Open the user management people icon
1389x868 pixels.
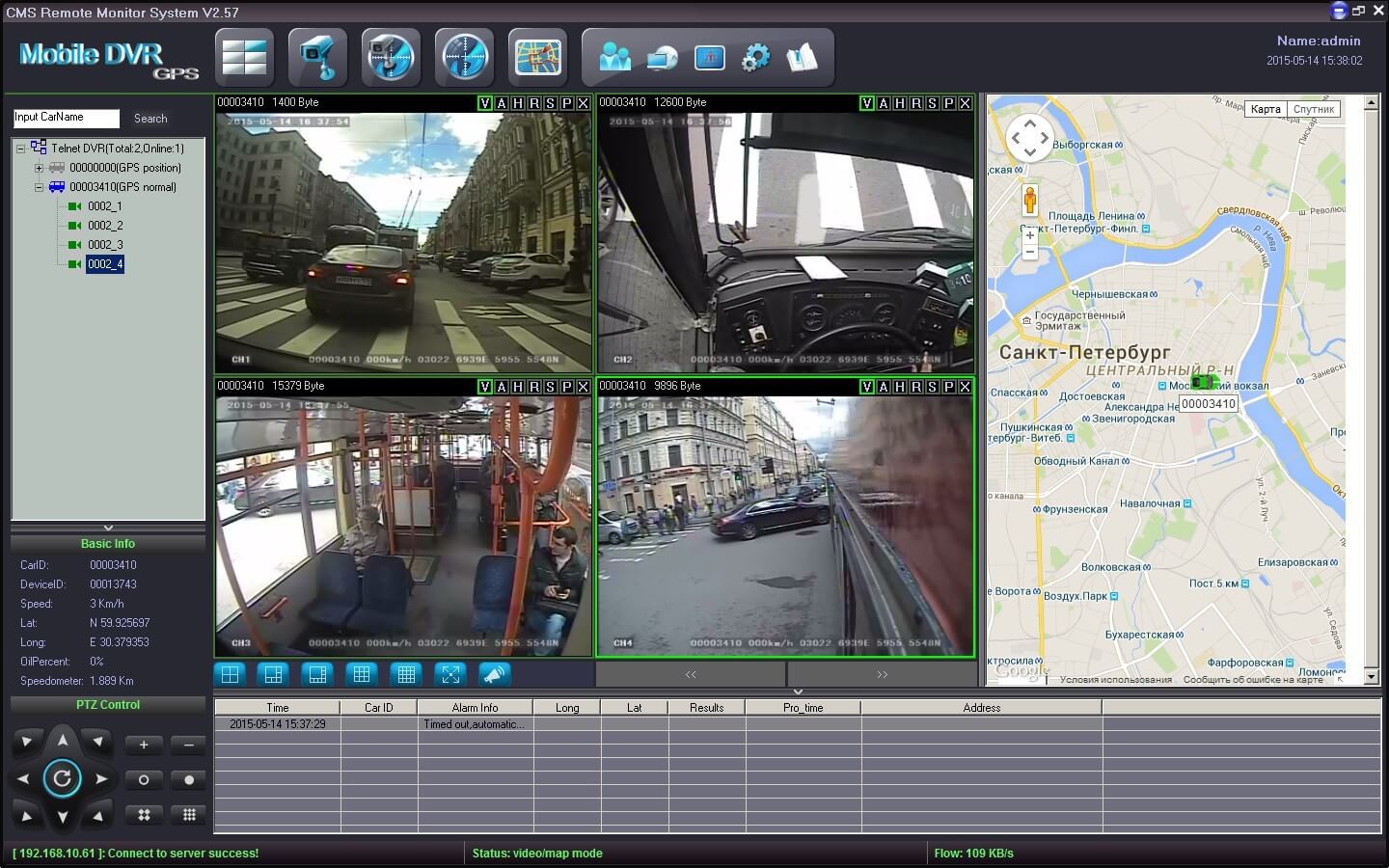[x=614, y=58]
